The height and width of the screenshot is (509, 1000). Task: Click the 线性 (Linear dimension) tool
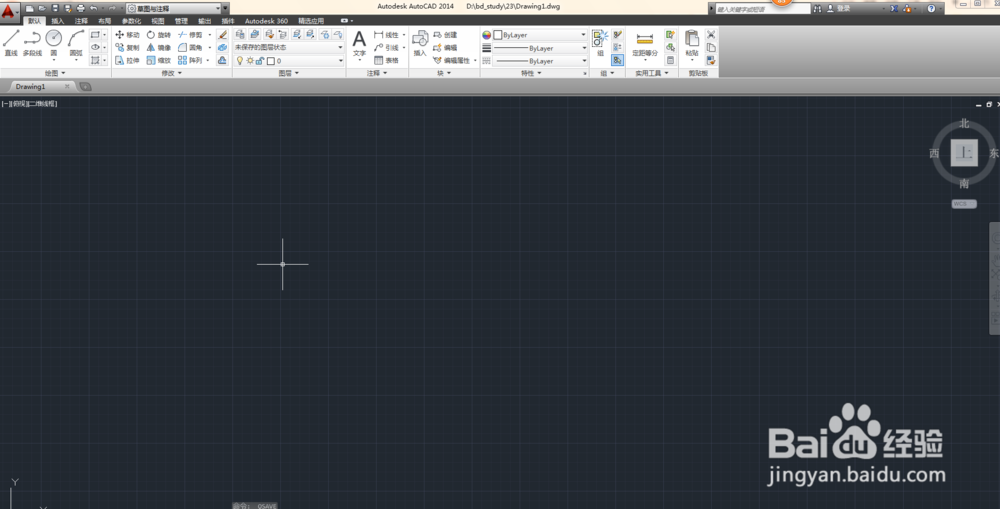point(386,34)
